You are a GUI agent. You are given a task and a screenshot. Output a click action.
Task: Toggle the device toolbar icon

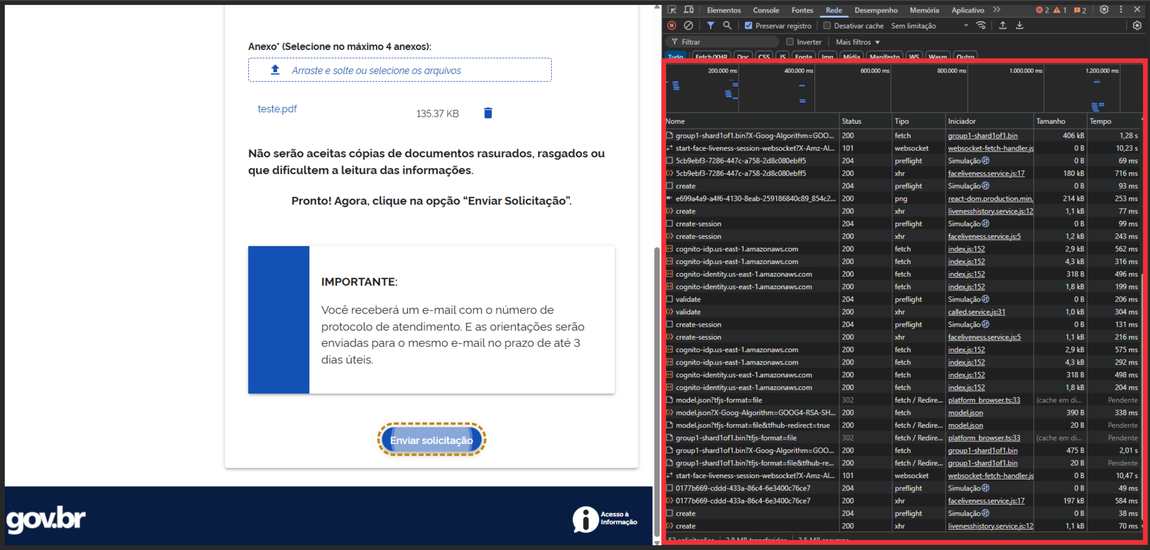[688, 10]
